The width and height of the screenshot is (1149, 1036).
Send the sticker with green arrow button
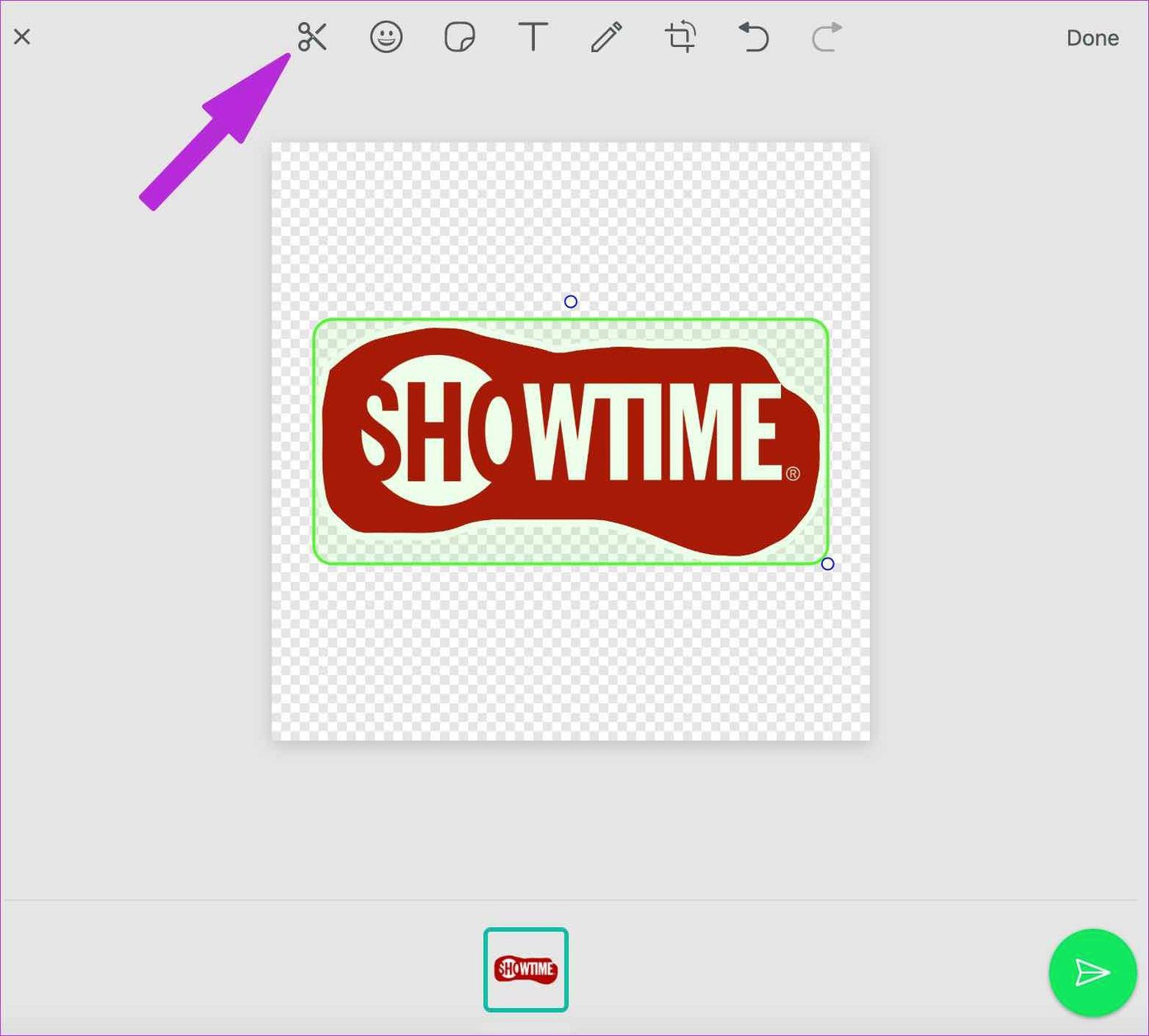(1092, 972)
